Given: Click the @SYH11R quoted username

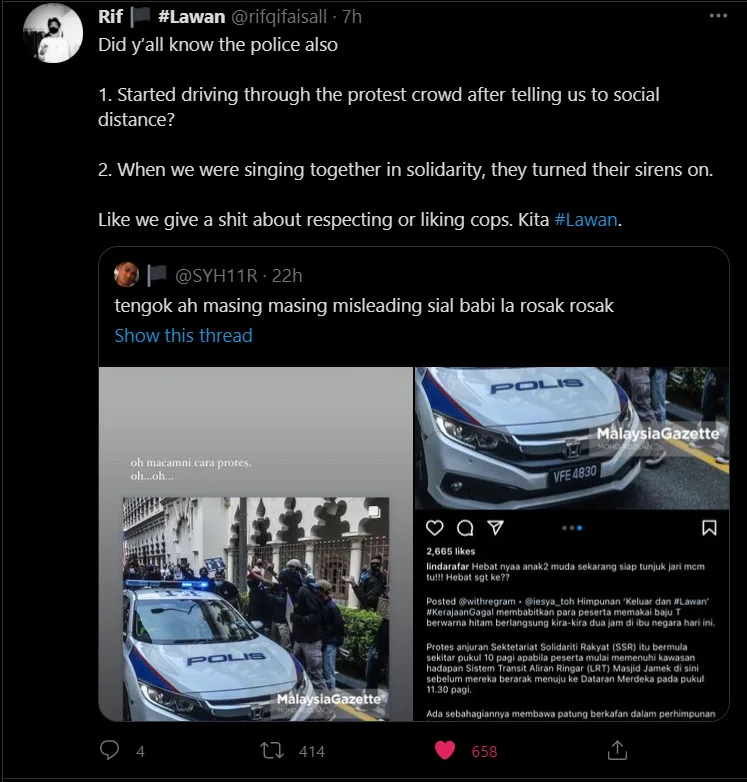Looking at the screenshot, I should coord(217,275).
